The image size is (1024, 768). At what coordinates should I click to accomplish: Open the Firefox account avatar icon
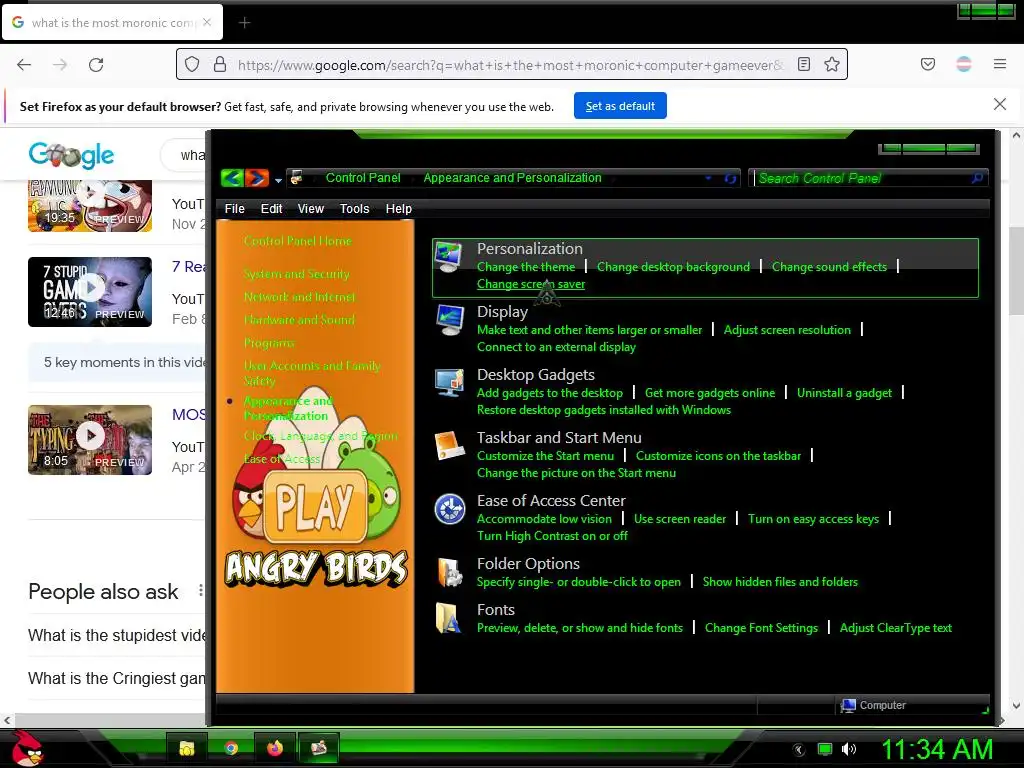coord(963,64)
